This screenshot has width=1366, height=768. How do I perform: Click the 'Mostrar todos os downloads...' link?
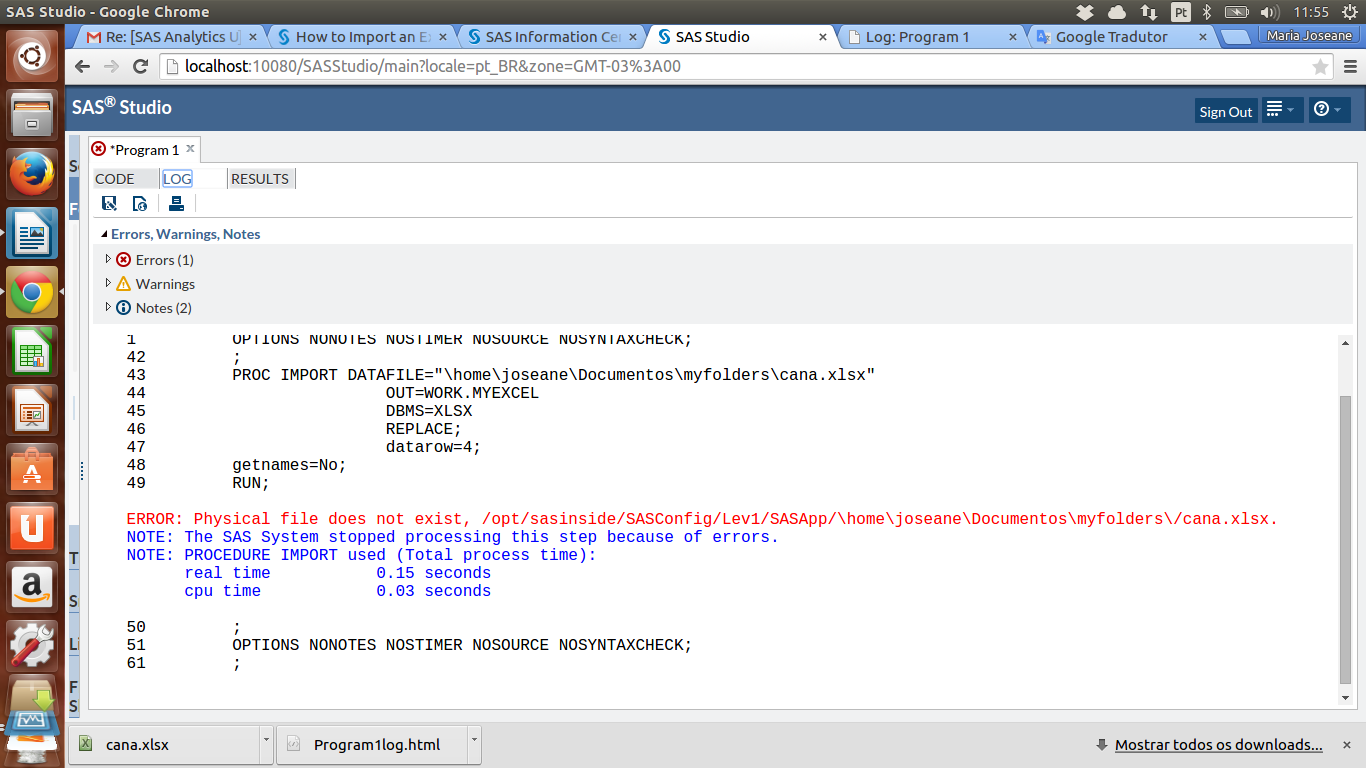[x=1219, y=745]
